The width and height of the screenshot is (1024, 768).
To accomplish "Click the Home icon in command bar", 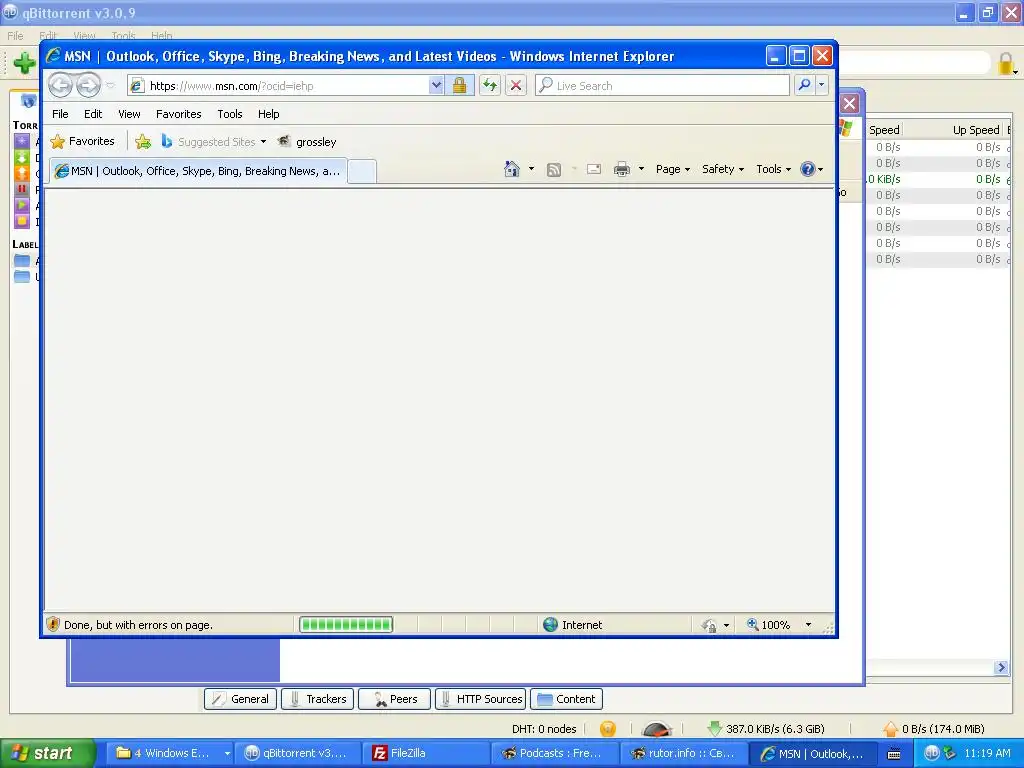I will 511,169.
